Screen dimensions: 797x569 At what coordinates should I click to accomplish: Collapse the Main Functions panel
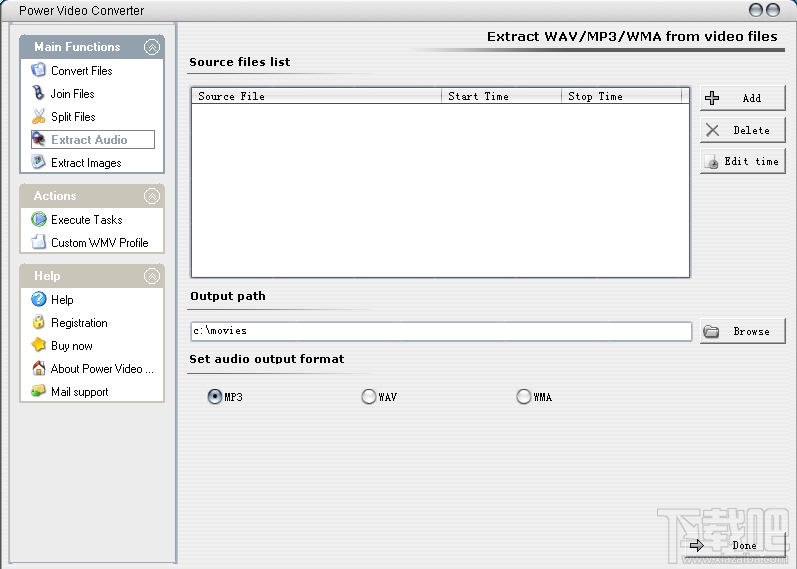(x=151, y=47)
